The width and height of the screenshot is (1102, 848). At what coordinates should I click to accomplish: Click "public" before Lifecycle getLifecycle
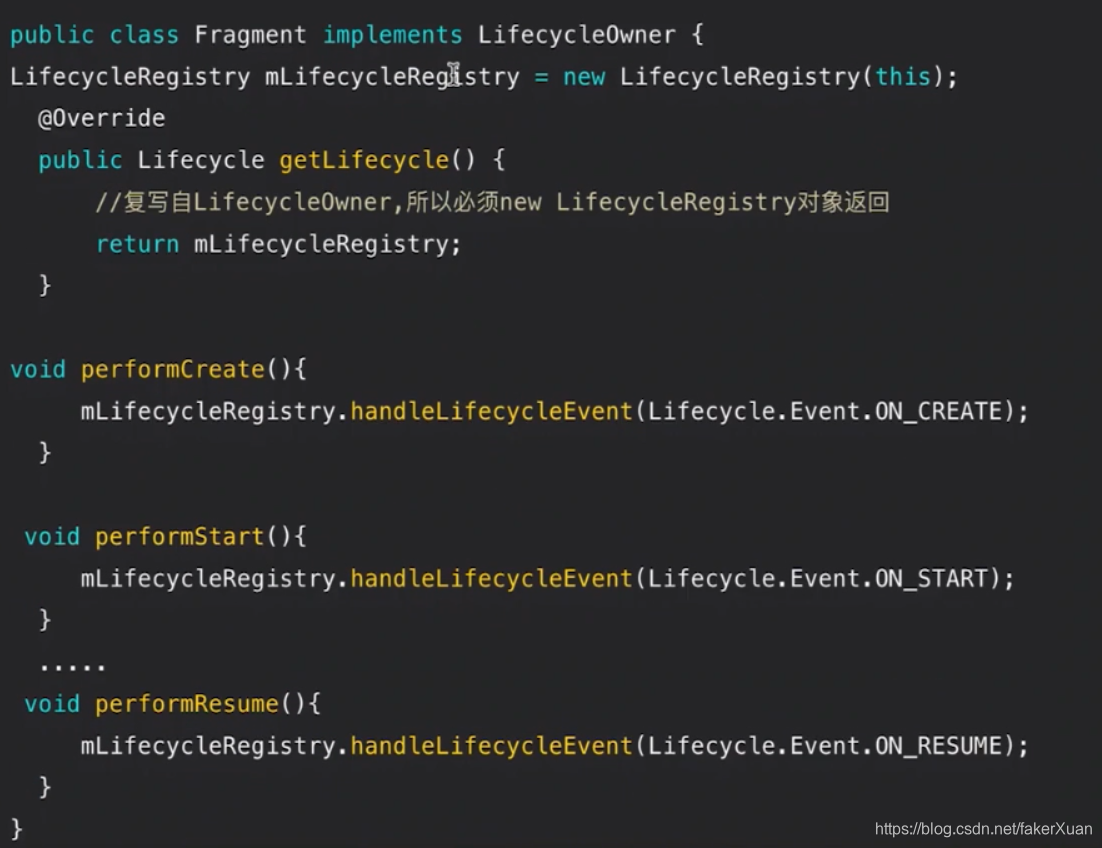point(80,160)
